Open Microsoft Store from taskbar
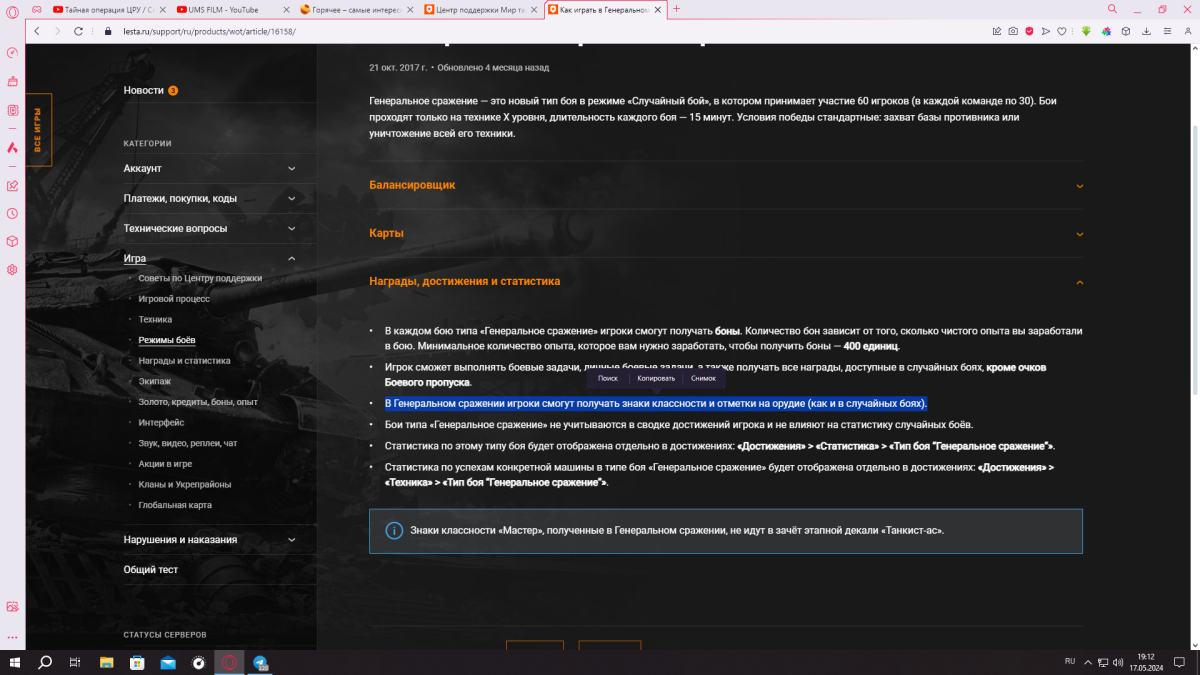Image resolution: width=1200 pixels, height=675 pixels. click(x=137, y=662)
